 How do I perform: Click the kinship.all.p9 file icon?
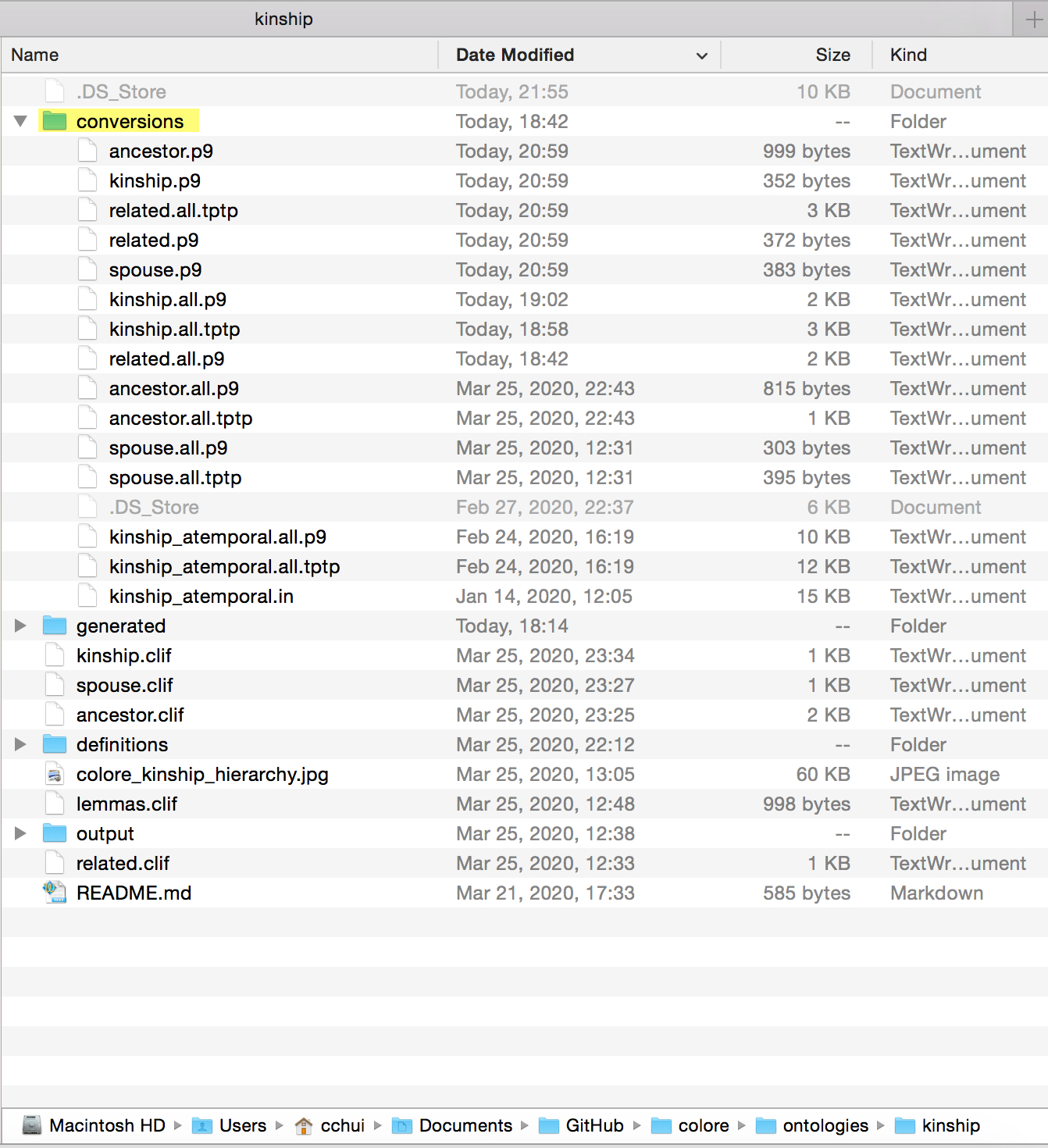click(x=87, y=299)
